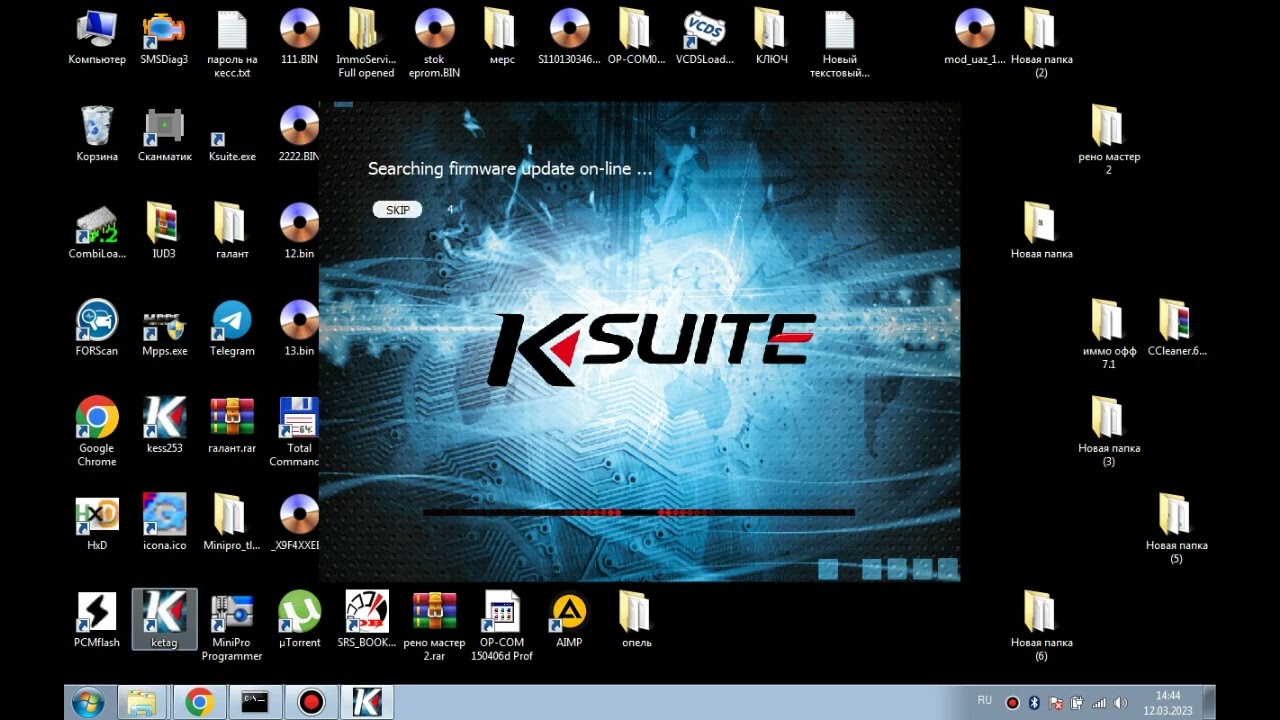Viewport: 1280px width, 720px height.
Task: Select the CombiLoader desktop icon
Action: click(97, 230)
